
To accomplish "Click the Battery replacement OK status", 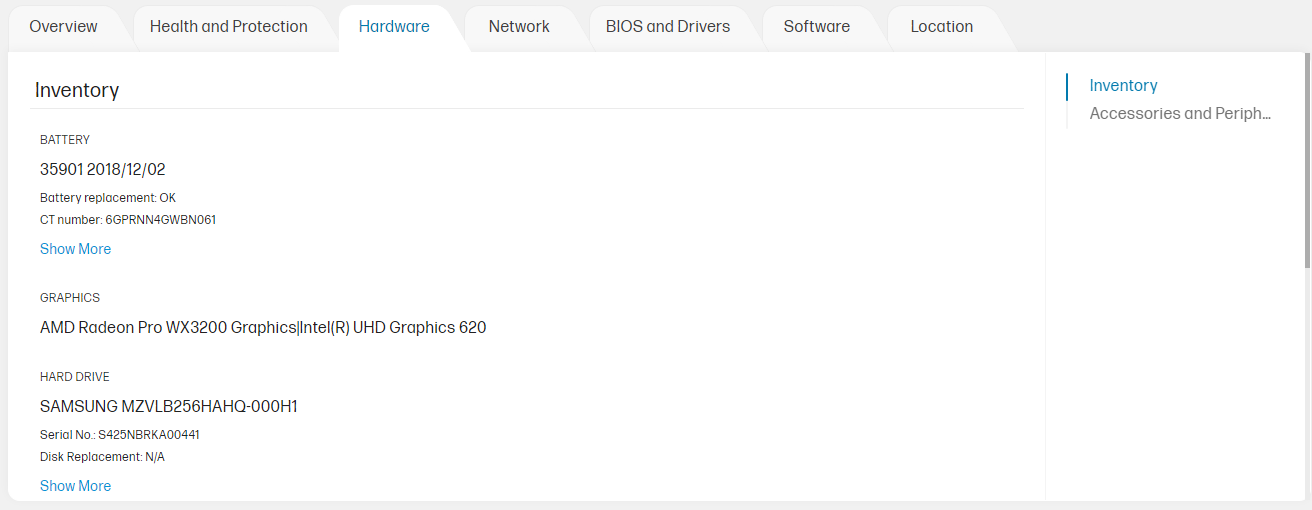I will point(108,198).
